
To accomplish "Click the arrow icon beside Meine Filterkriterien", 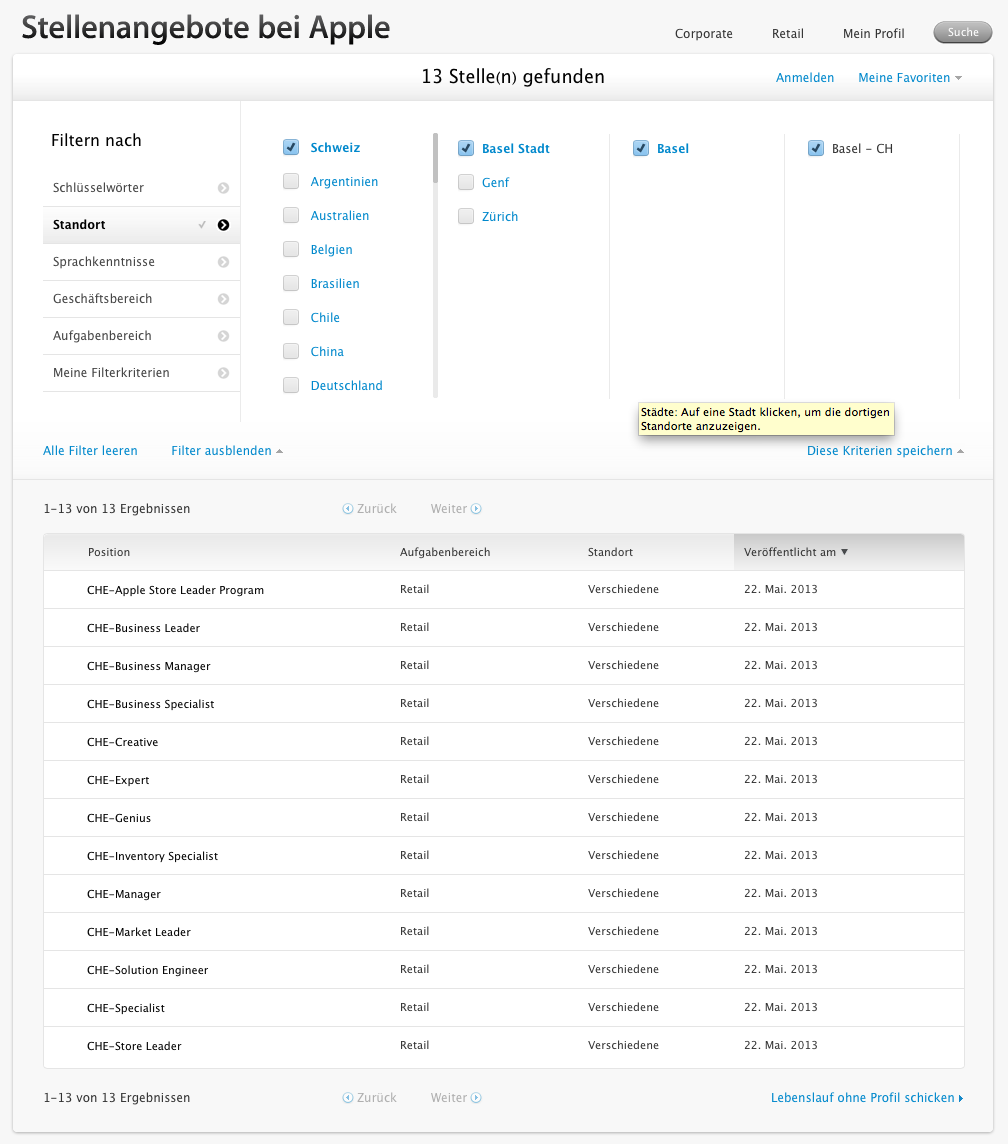I will (223, 373).
